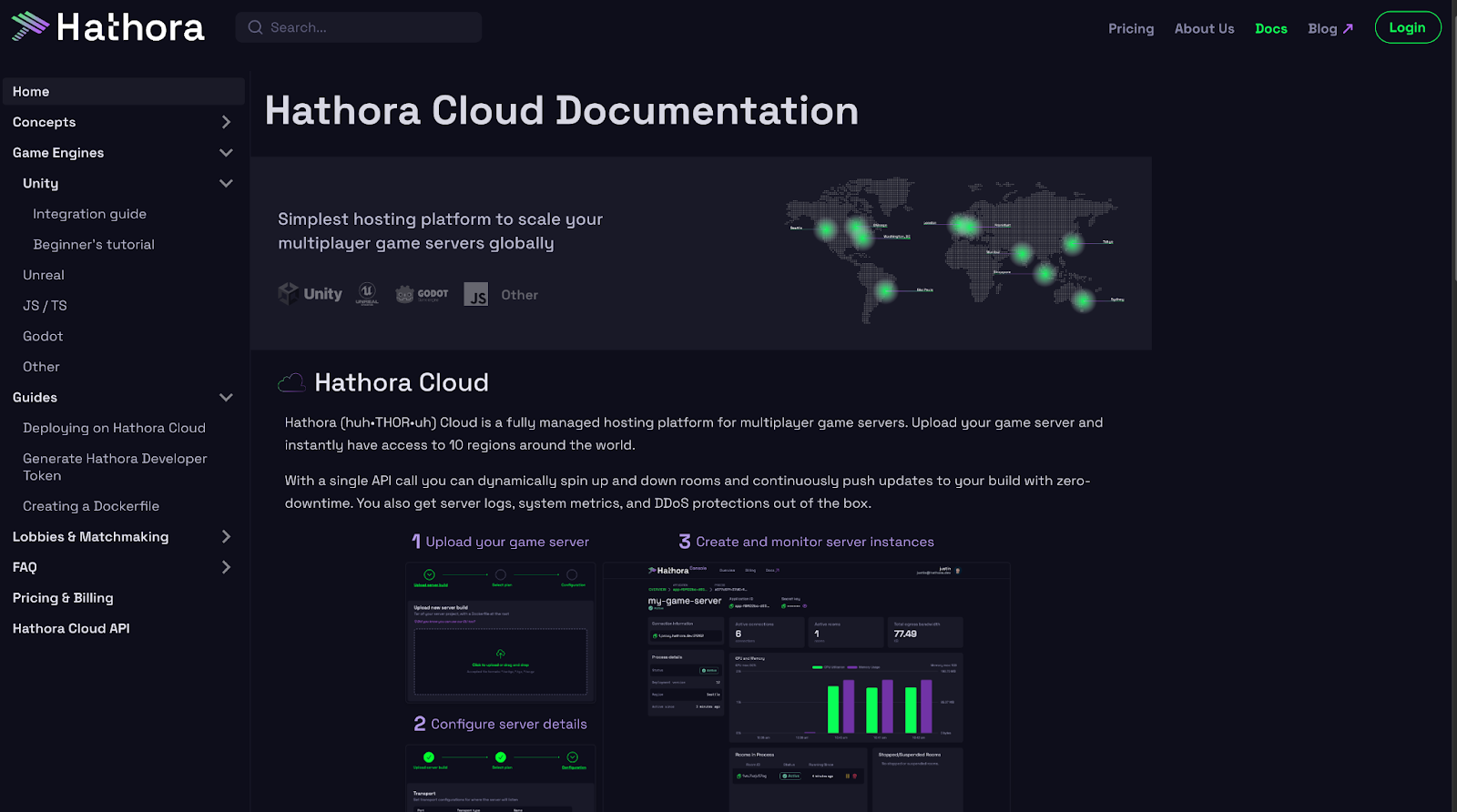The image size is (1457, 812).
Task: Click the Guides sidebar label
Action: (35, 397)
